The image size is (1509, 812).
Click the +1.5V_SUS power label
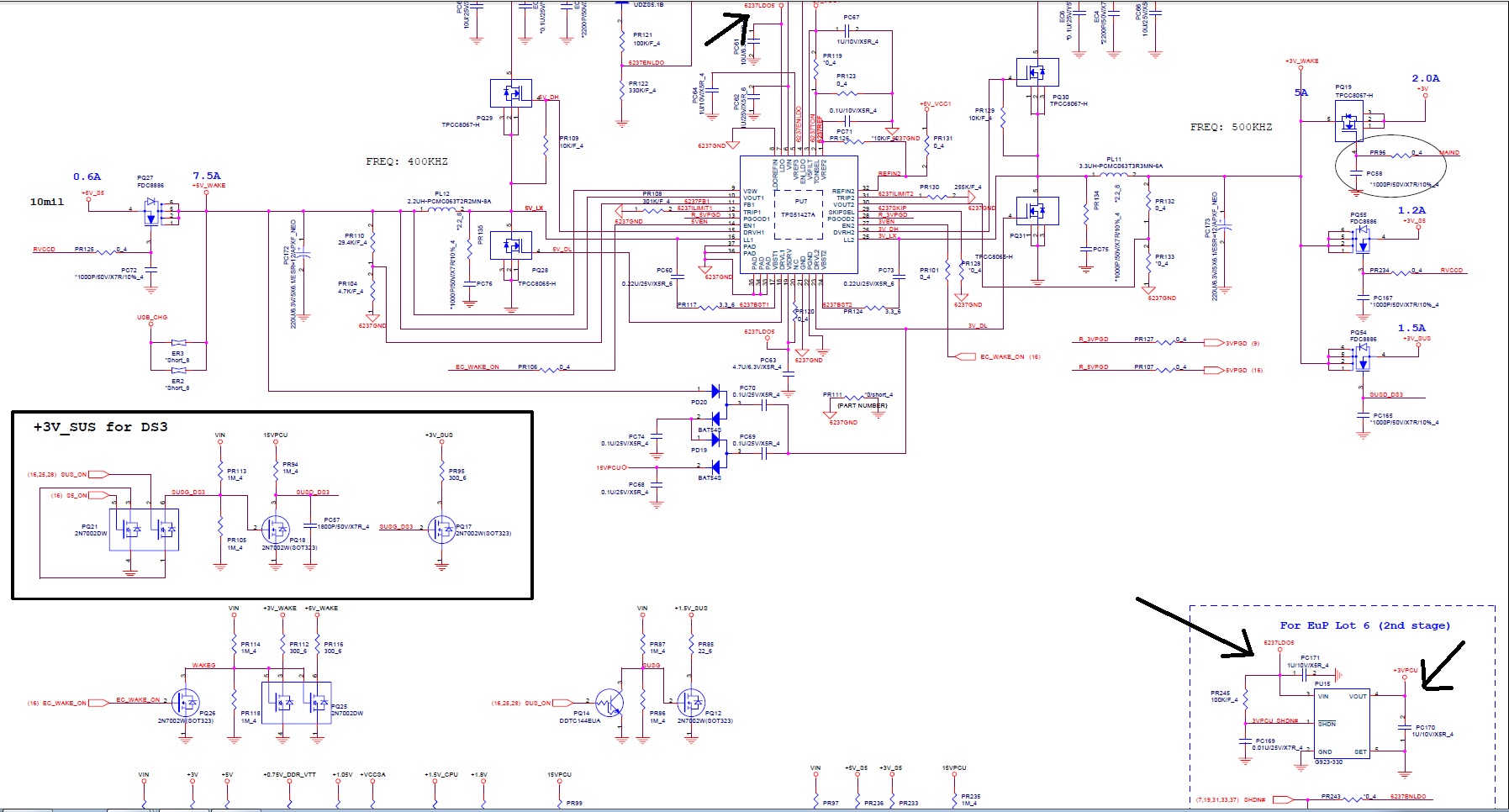[691, 608]
